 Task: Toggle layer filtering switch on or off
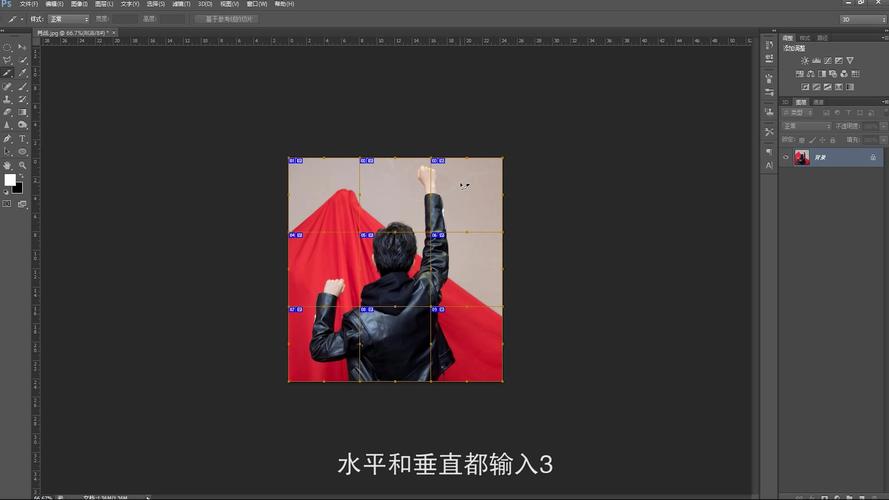884,113
